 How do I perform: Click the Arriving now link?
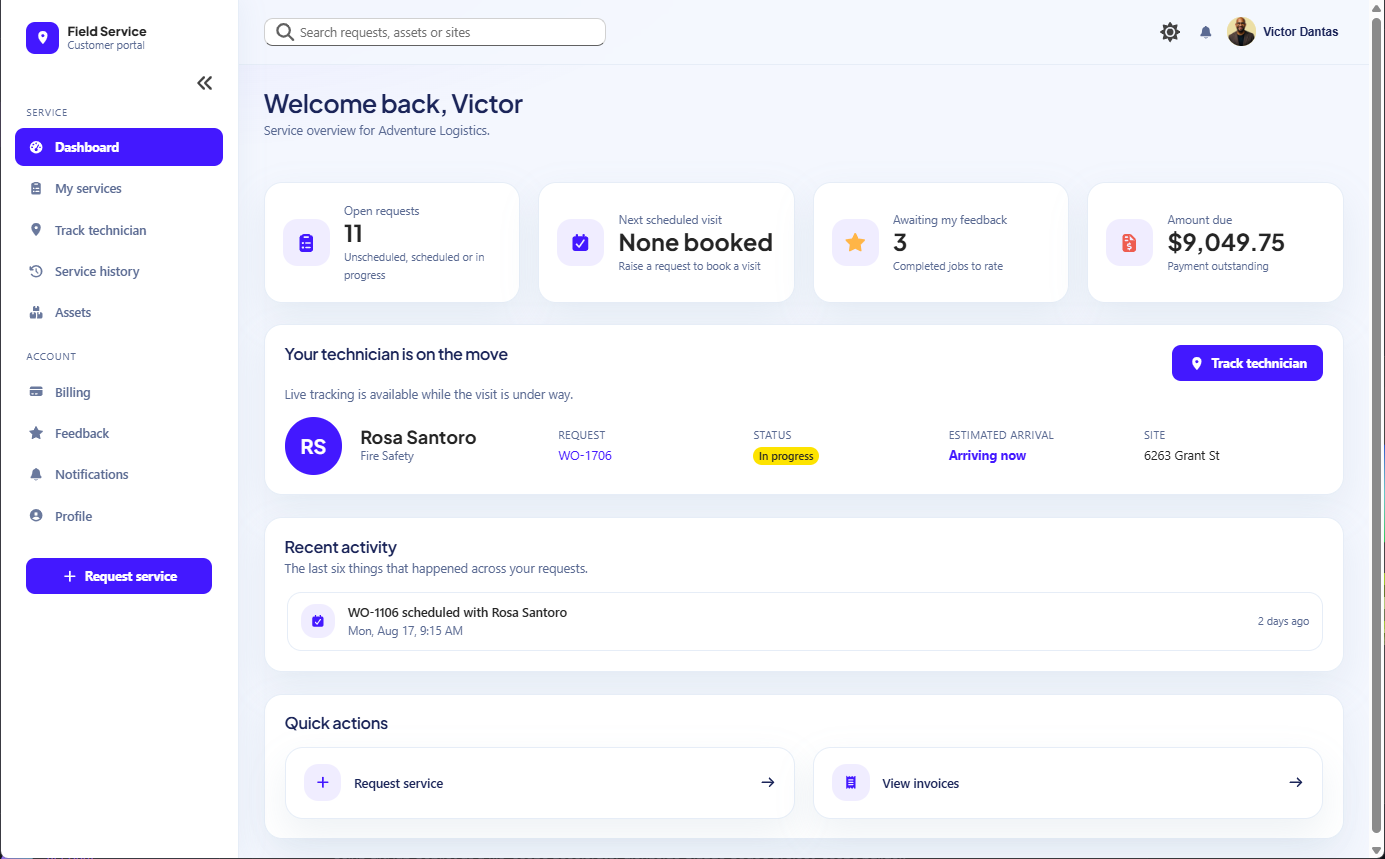point(987,455)
